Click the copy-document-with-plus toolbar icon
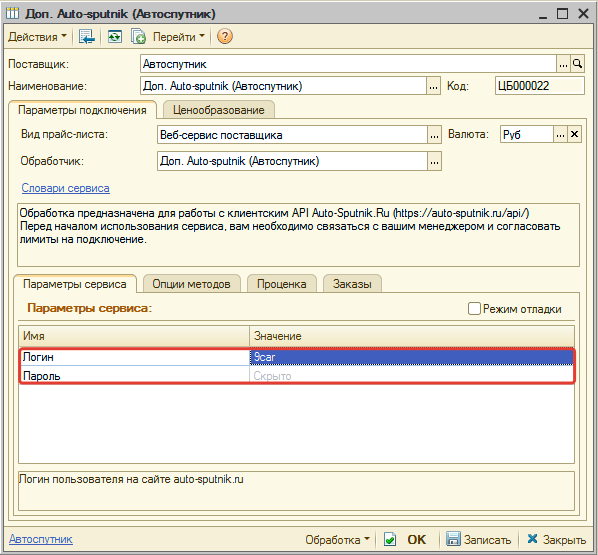The width and height of the screenshot is (598, 555). tap(138, 37)
